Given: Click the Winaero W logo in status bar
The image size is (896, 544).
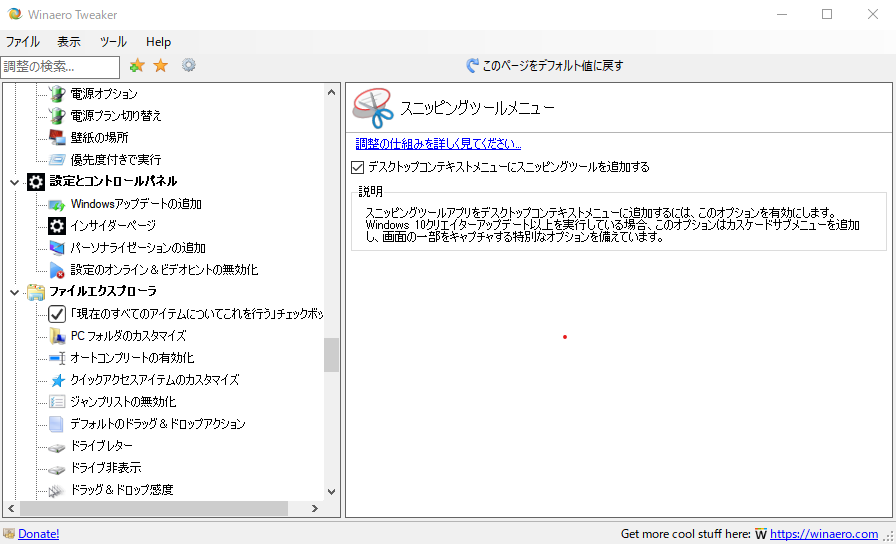Looking at the screenshot, I should [x=761, y=534].
